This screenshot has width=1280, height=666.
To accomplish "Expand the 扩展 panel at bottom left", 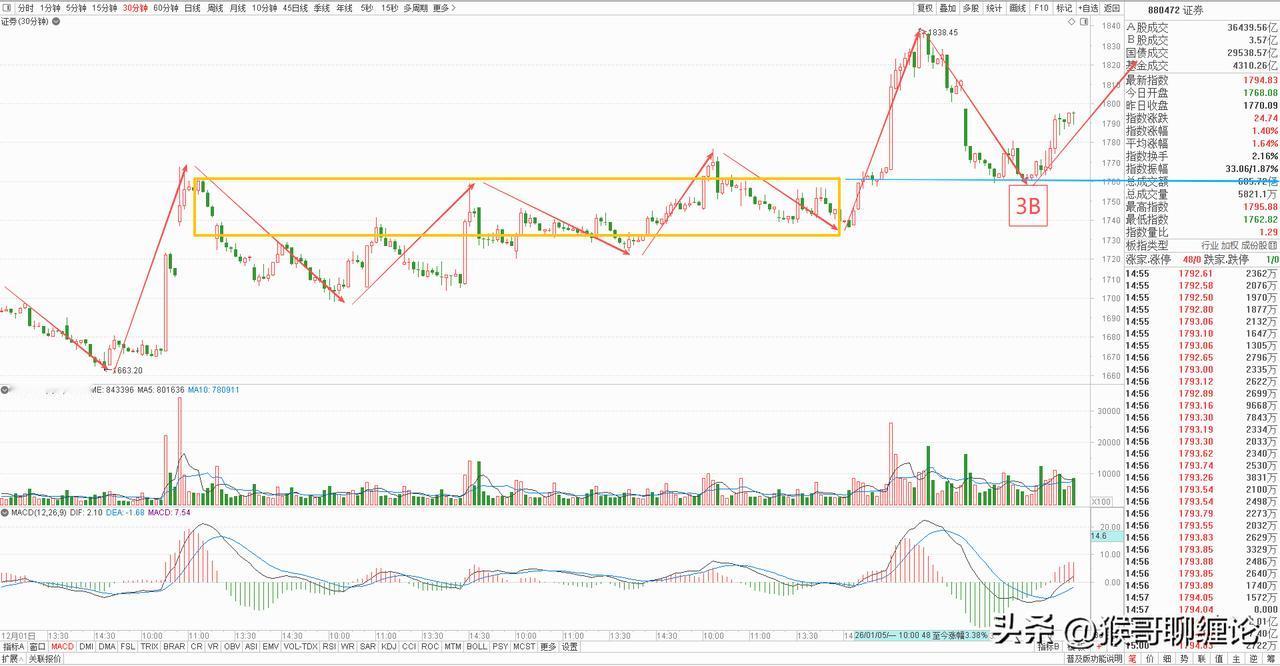I will (x=12, y=659).
